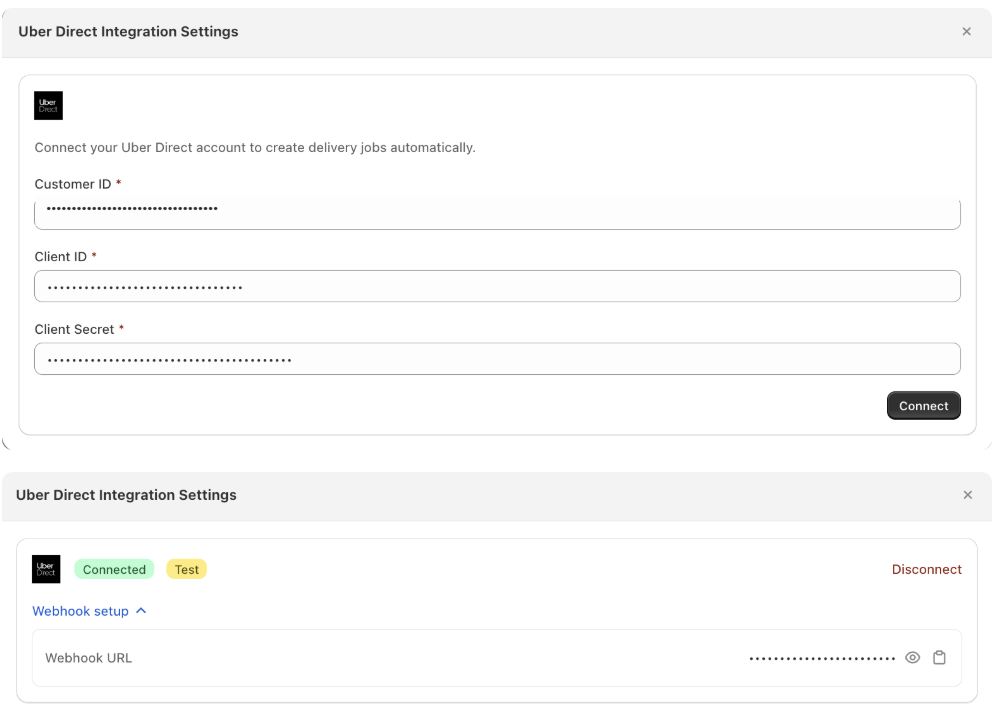Image resolution: width=996 pixels, height=716 pixels.
Task: Click the Client Secret label
Action: click(x=74, y=329)
